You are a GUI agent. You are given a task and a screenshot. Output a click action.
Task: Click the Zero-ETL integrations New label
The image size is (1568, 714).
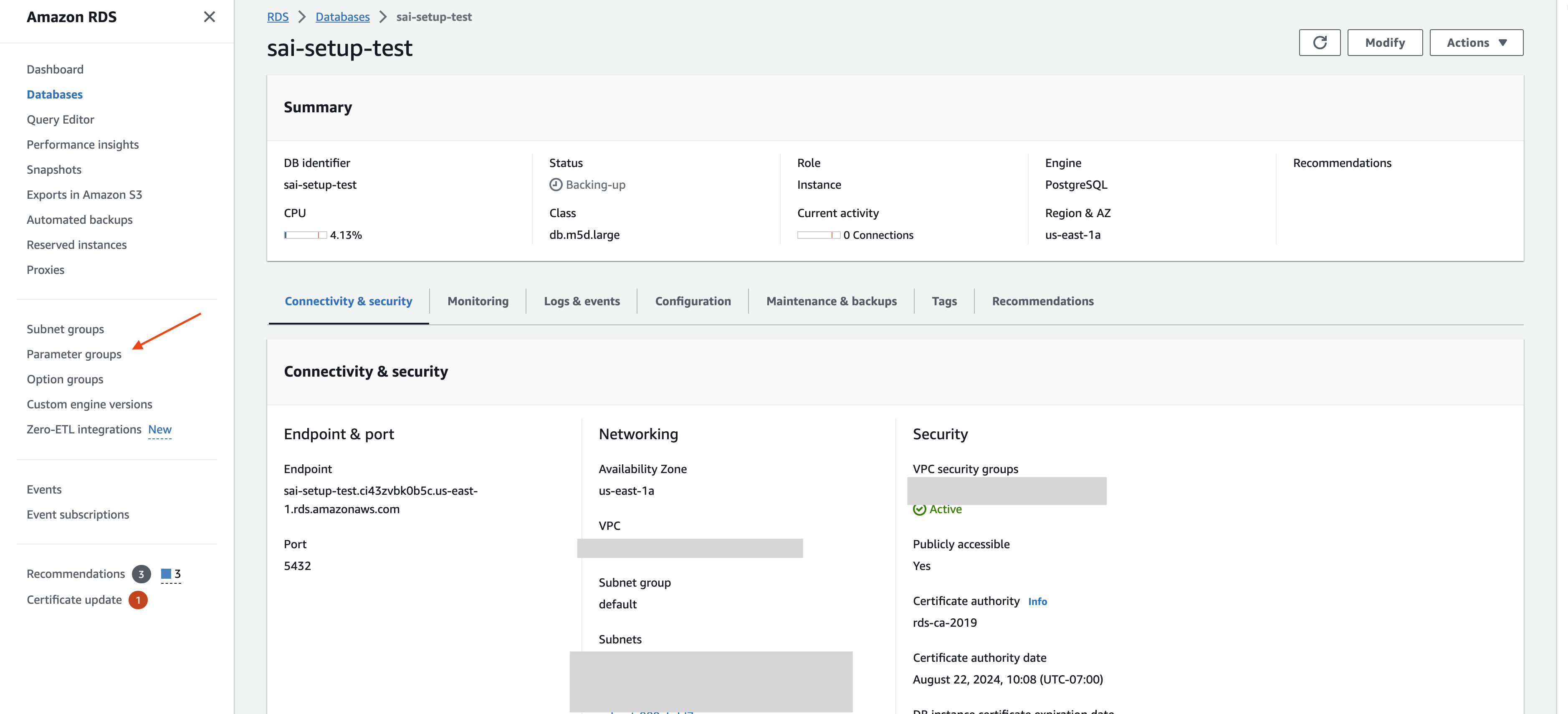tap(159, 429)
